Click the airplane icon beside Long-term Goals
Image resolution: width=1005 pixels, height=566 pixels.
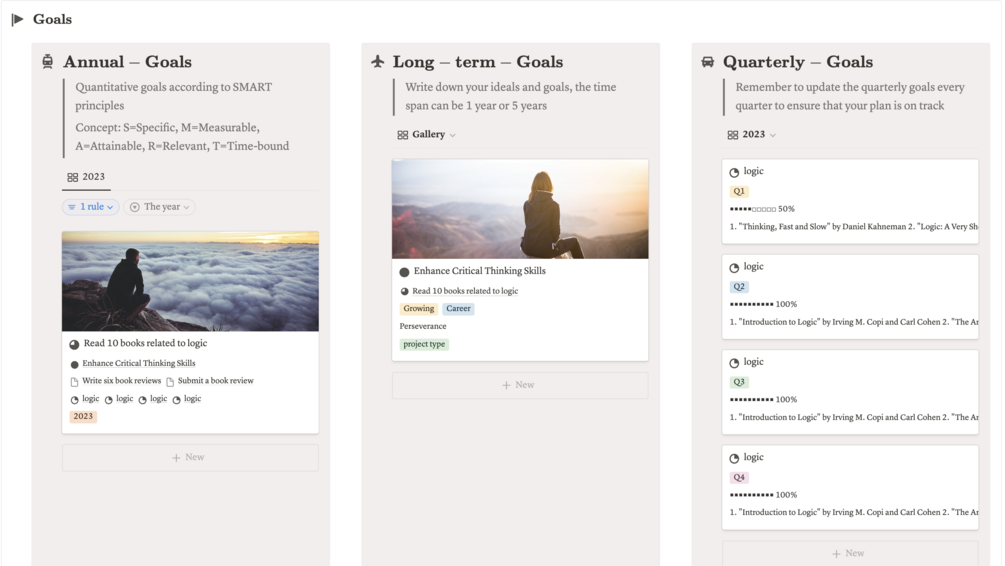378,62
